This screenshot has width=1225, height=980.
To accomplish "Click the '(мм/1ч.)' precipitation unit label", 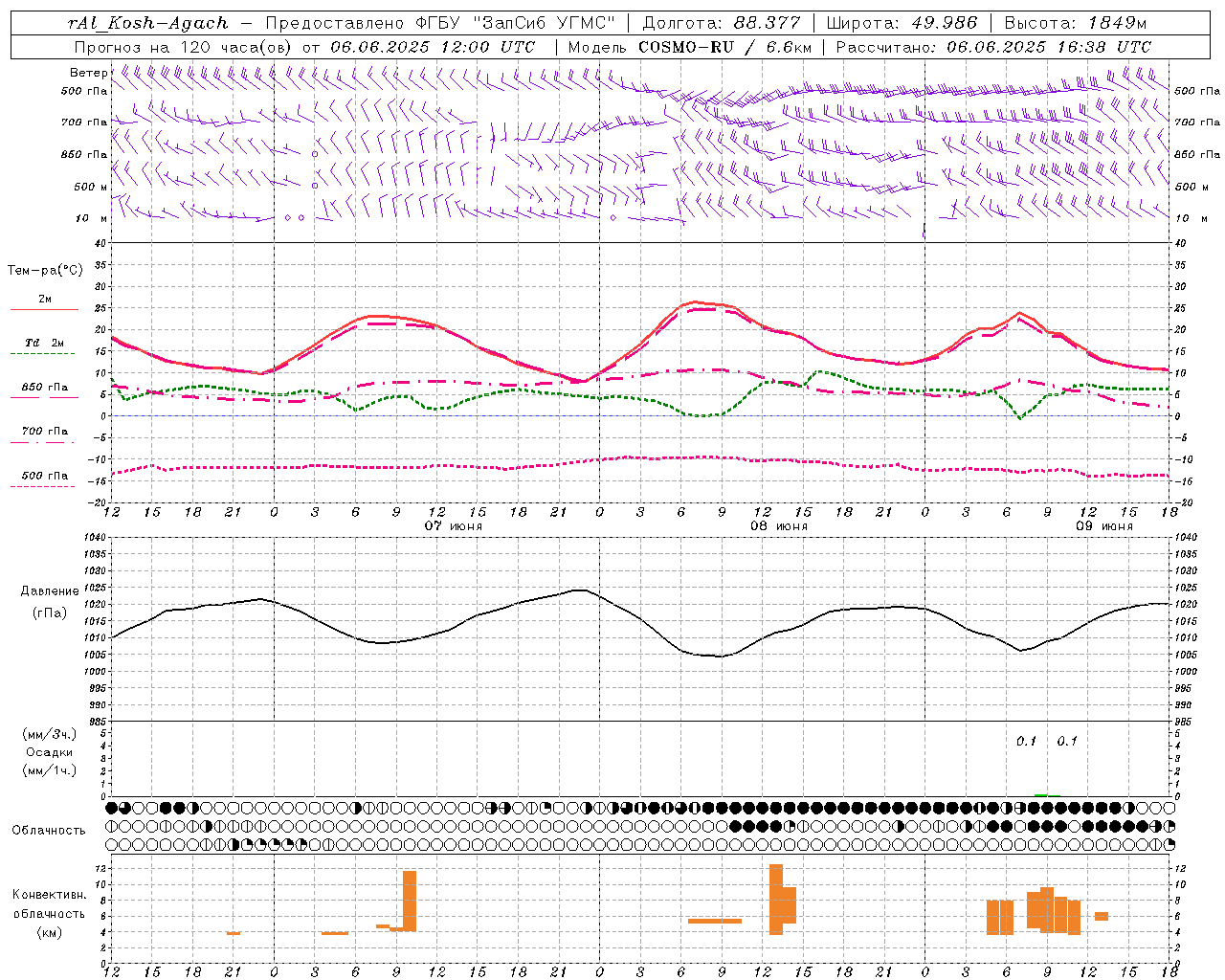I will click(x=50, y=770).
